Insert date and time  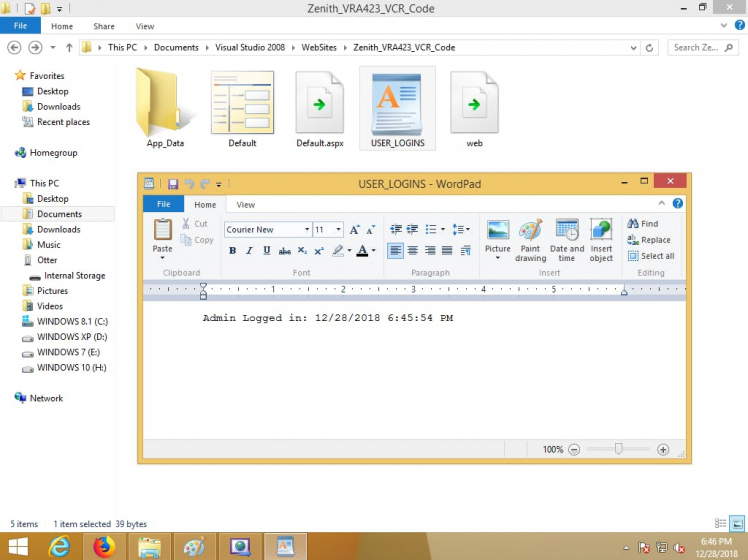567,231
